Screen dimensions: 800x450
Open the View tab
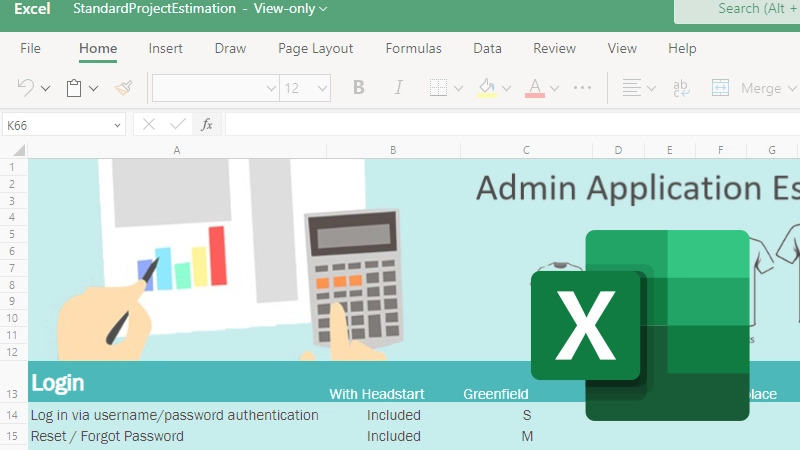(x=622, y=48)
